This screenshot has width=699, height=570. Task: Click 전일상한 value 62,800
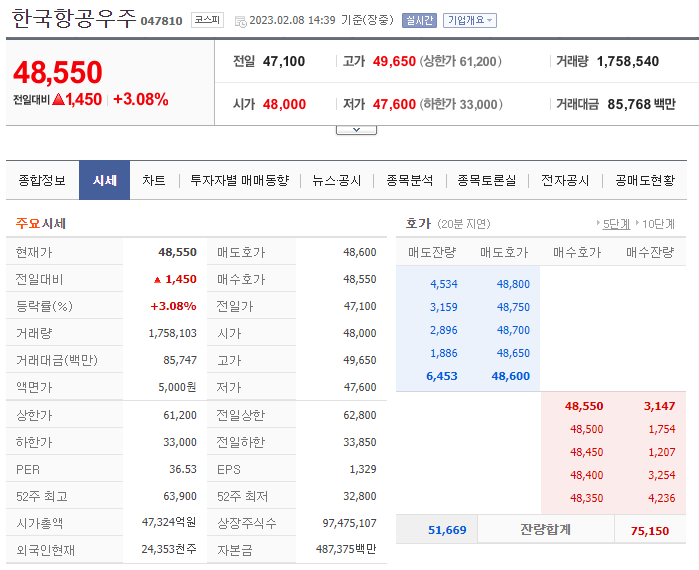point(360,415)
